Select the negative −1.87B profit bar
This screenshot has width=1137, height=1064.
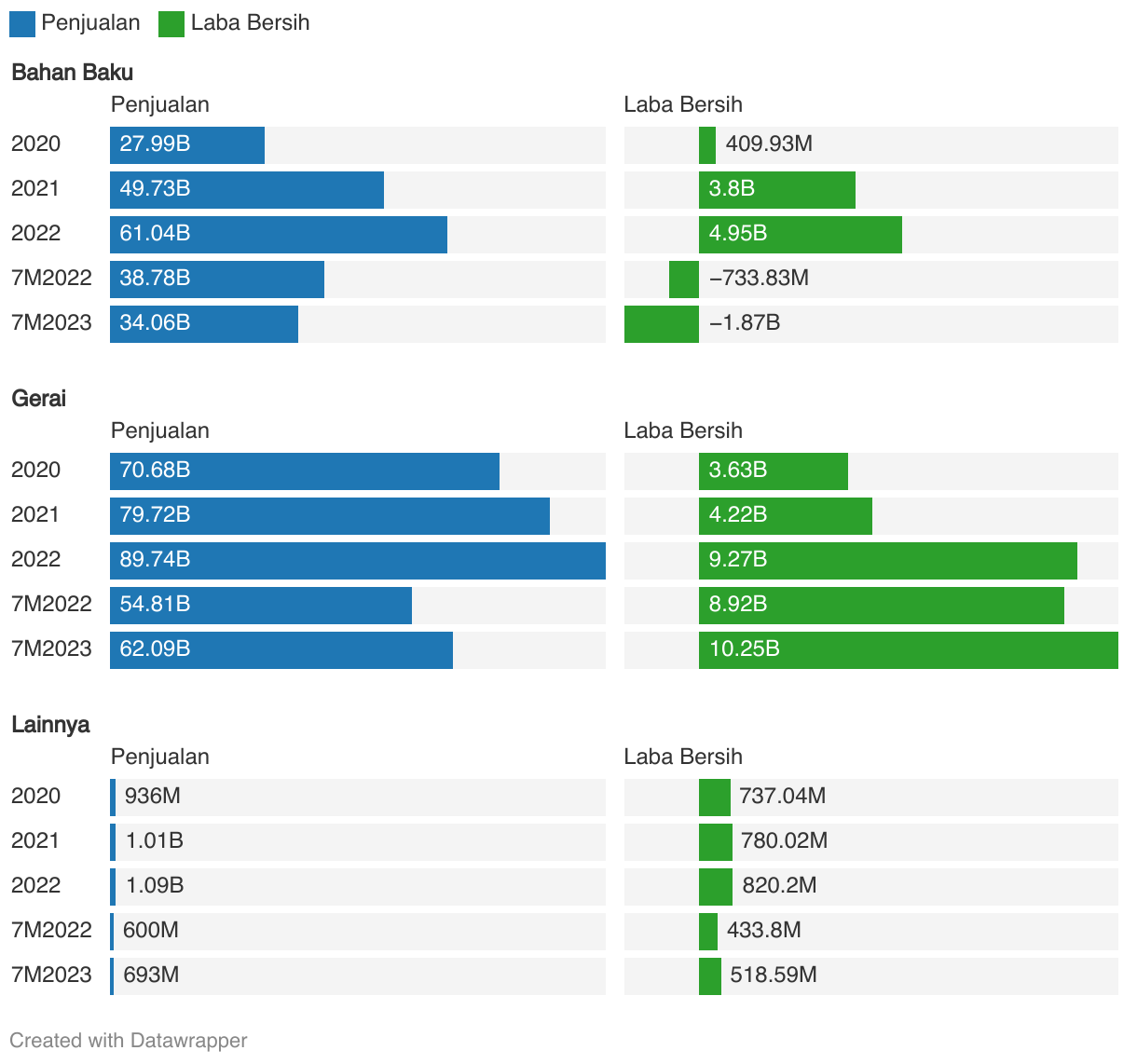[661, 324]
